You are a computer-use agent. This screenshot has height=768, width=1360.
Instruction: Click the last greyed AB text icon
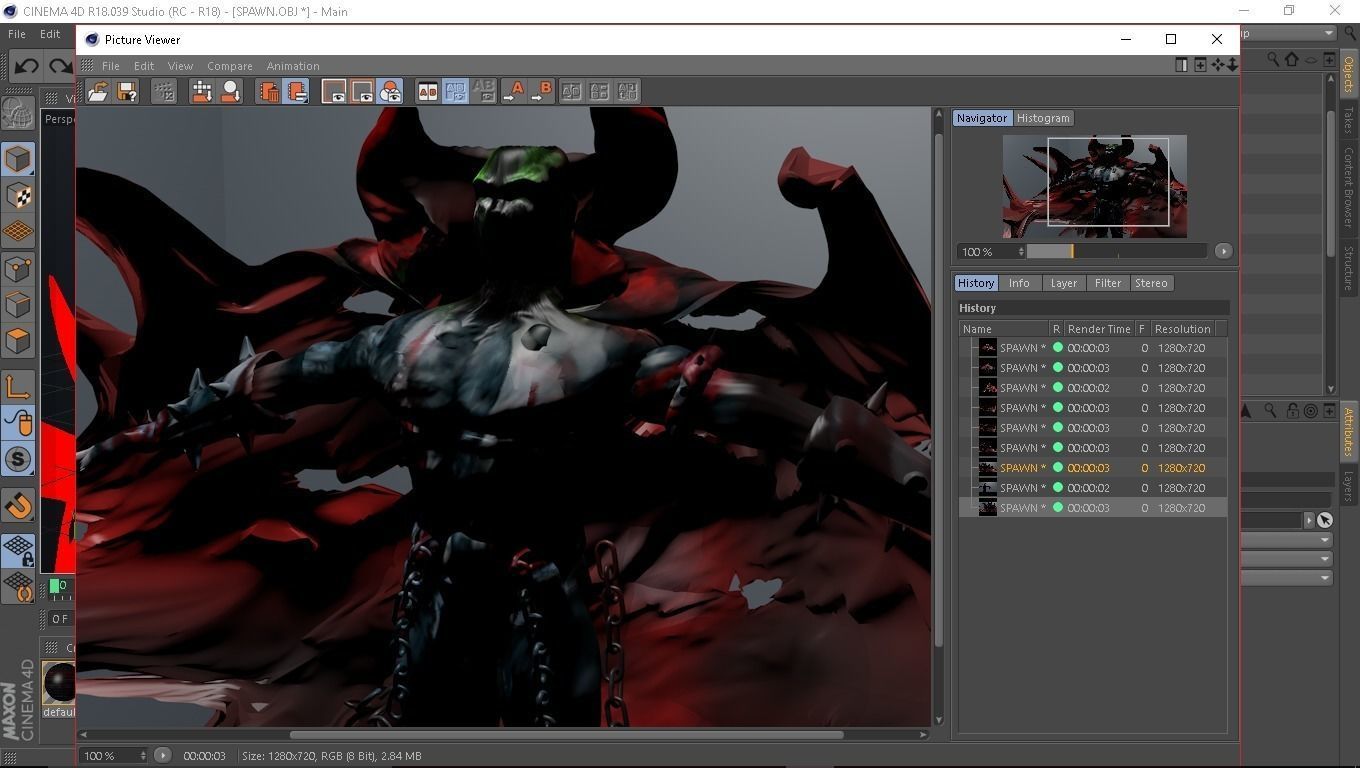point(627,91)
